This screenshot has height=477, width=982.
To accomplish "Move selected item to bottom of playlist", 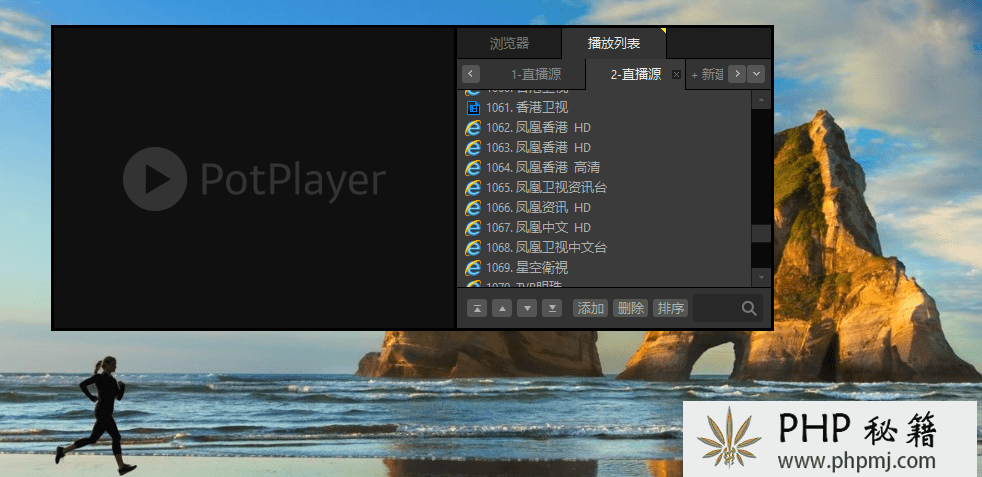I will (x=552, y=308).
